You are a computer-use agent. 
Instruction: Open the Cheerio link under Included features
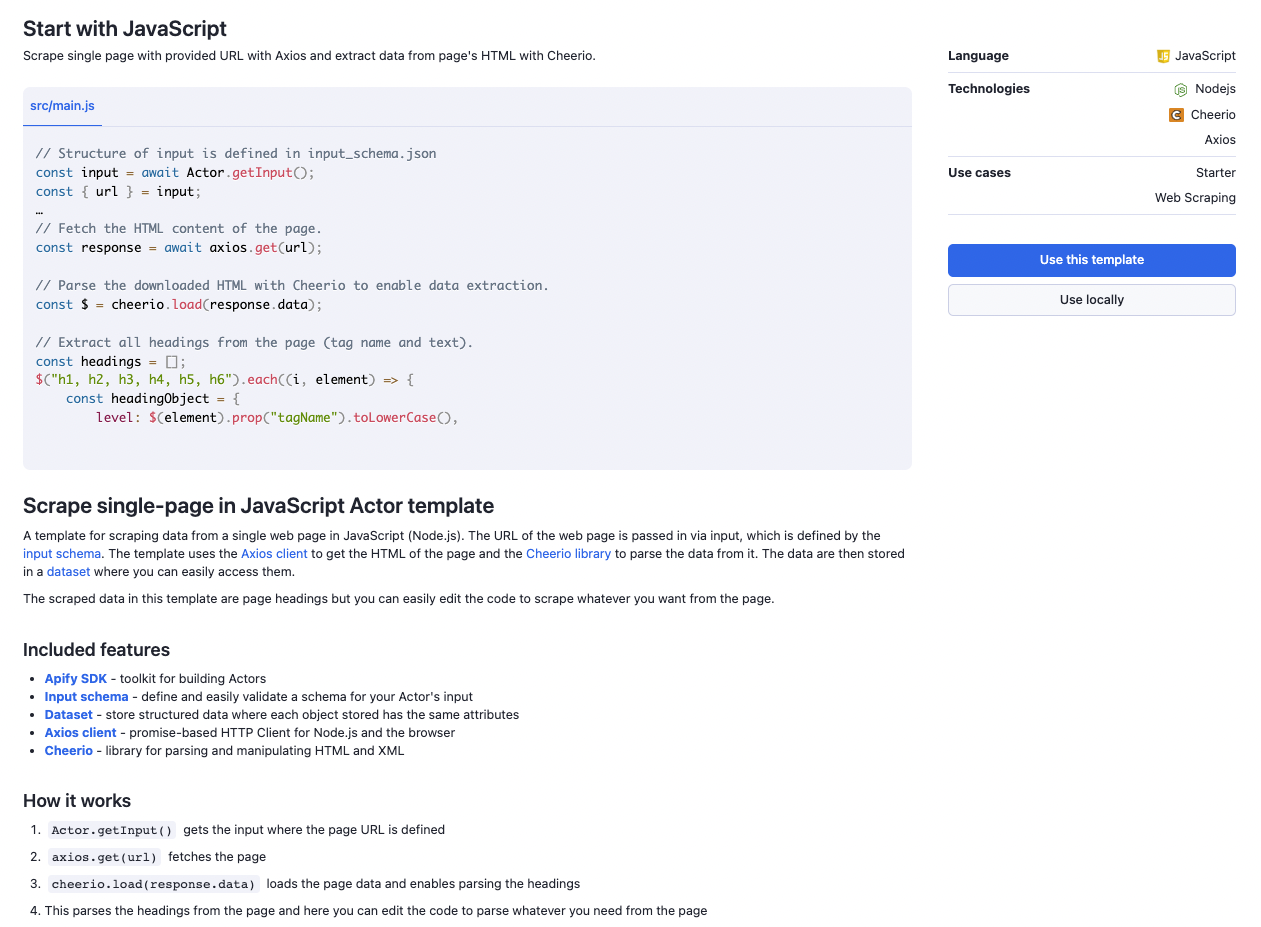(x=68, y=750)
